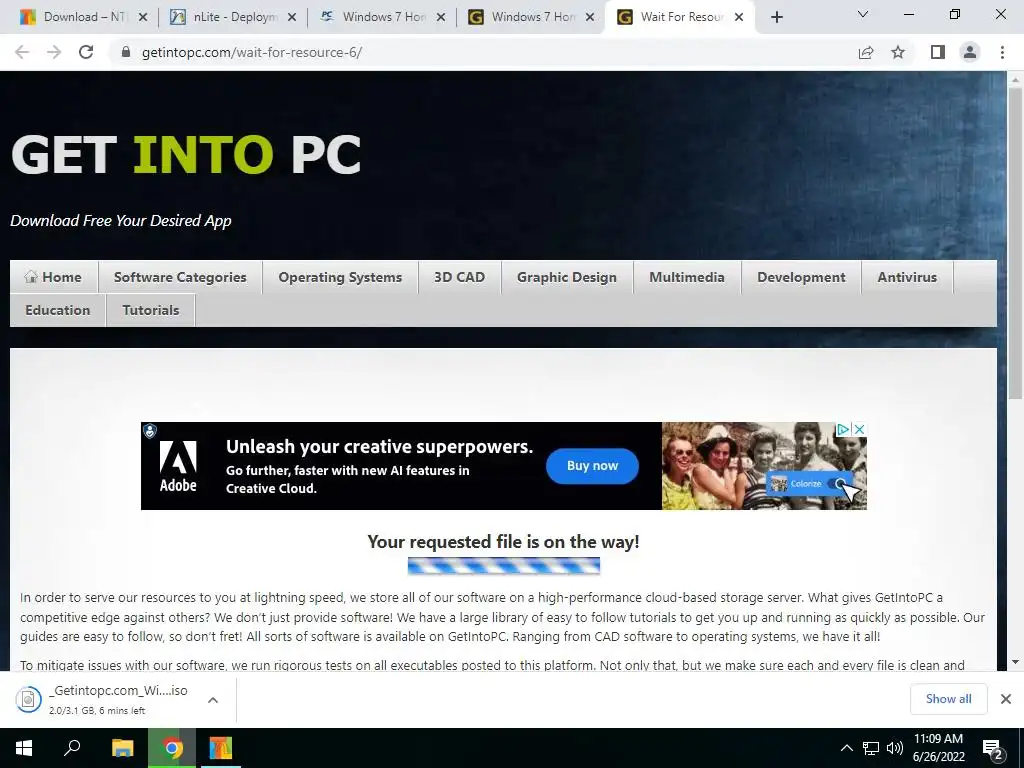Close the nLite Deployment tab
Image resolution: width=1024 pixels, height=768 pixels.
coord(292,17)
